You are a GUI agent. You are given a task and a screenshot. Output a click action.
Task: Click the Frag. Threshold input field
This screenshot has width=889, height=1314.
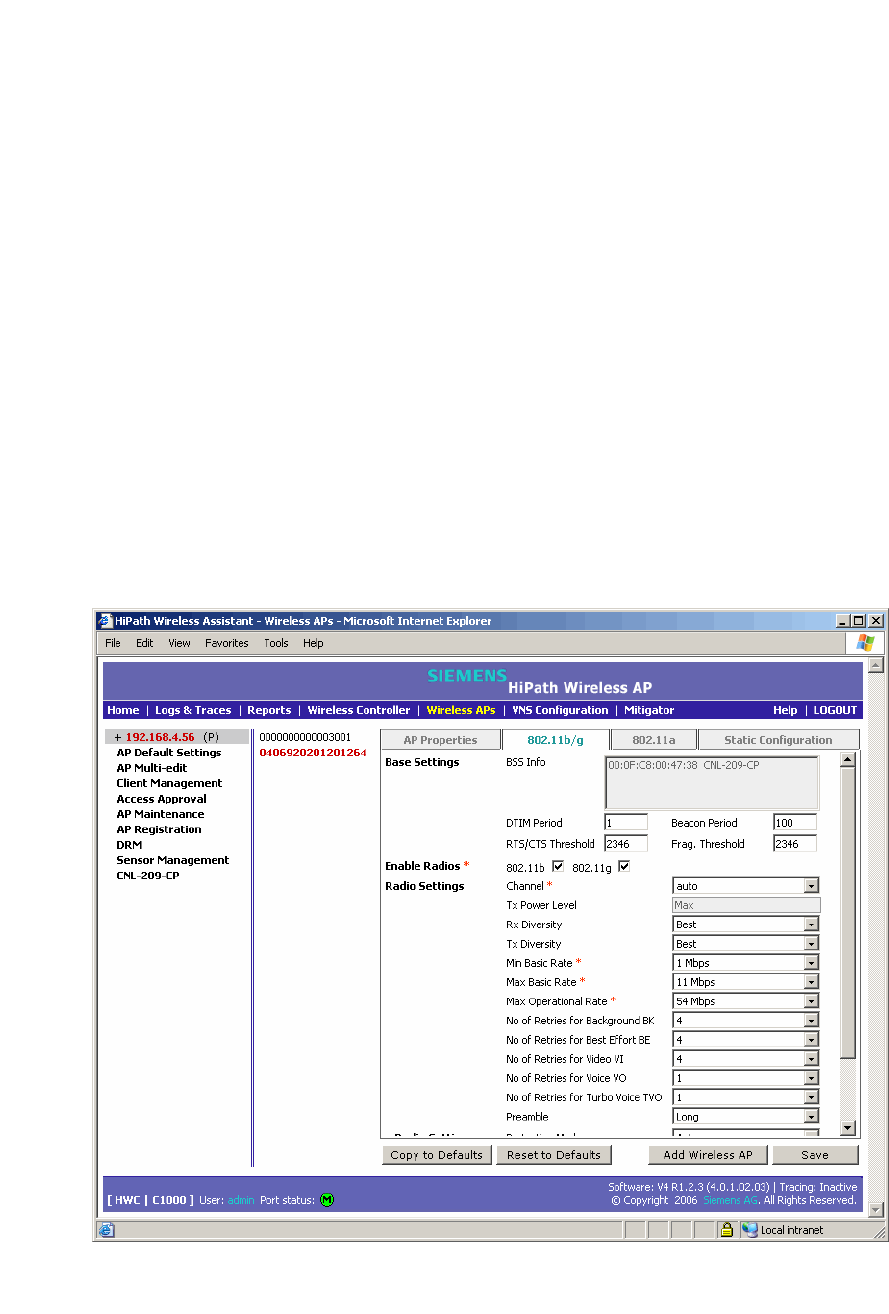tap(795, 844)
